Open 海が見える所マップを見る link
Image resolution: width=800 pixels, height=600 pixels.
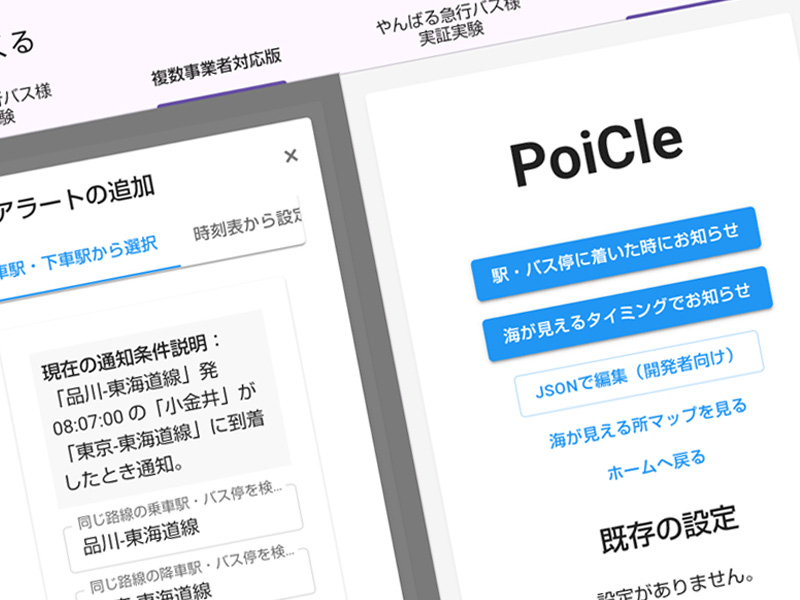tap(648, 423)
